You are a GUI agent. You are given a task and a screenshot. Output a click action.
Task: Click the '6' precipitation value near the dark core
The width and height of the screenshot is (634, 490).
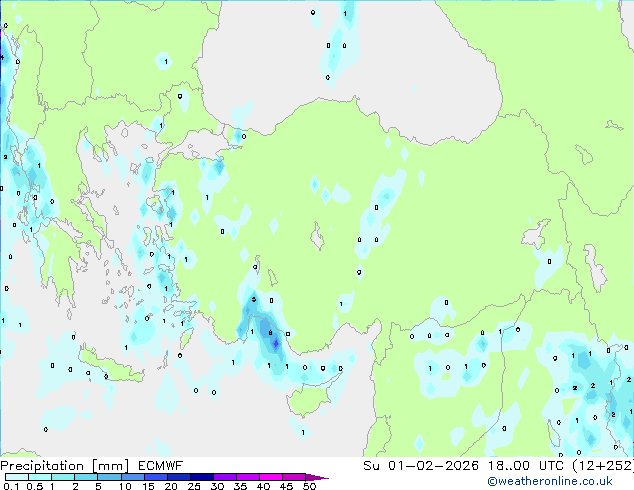271,333
